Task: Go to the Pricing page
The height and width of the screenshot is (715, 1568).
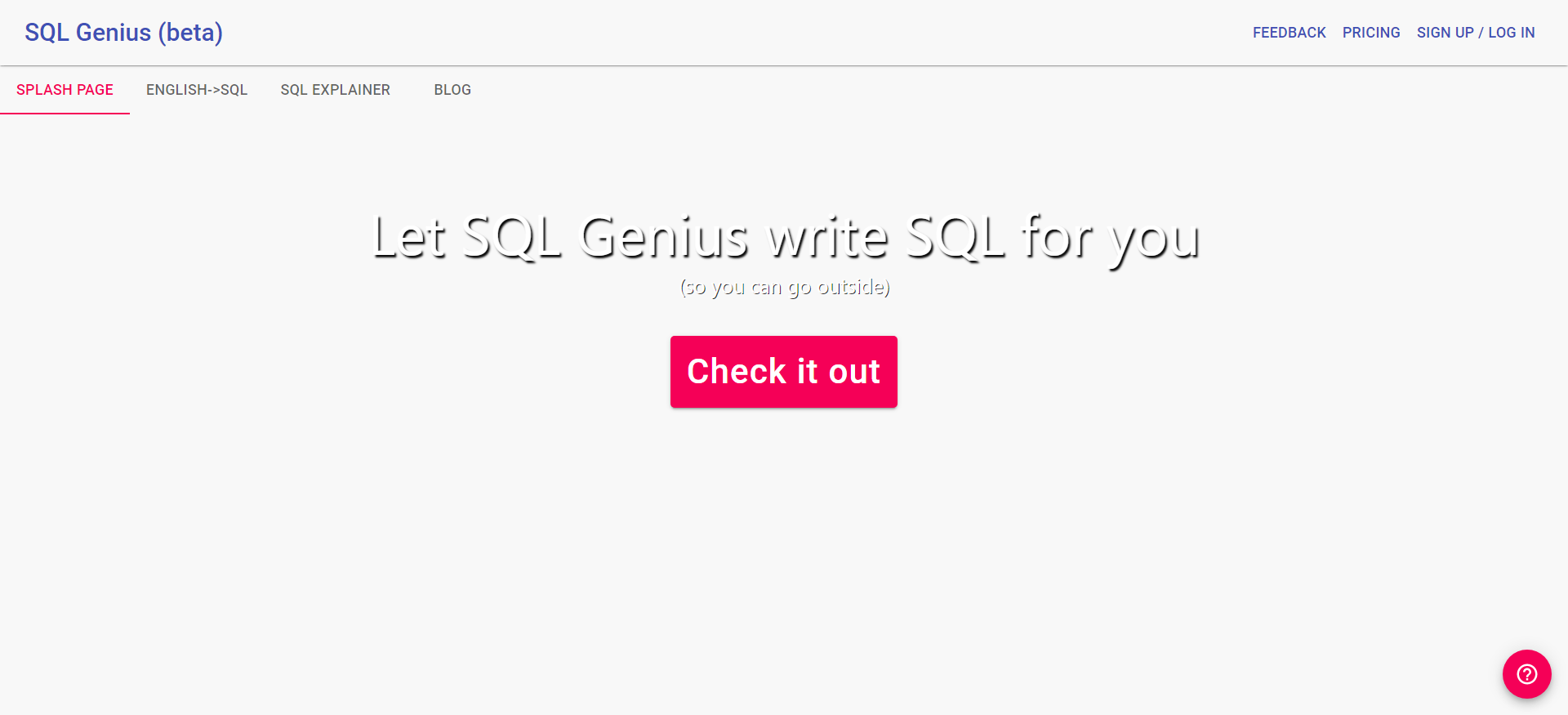Action: tap(1371, 33)
